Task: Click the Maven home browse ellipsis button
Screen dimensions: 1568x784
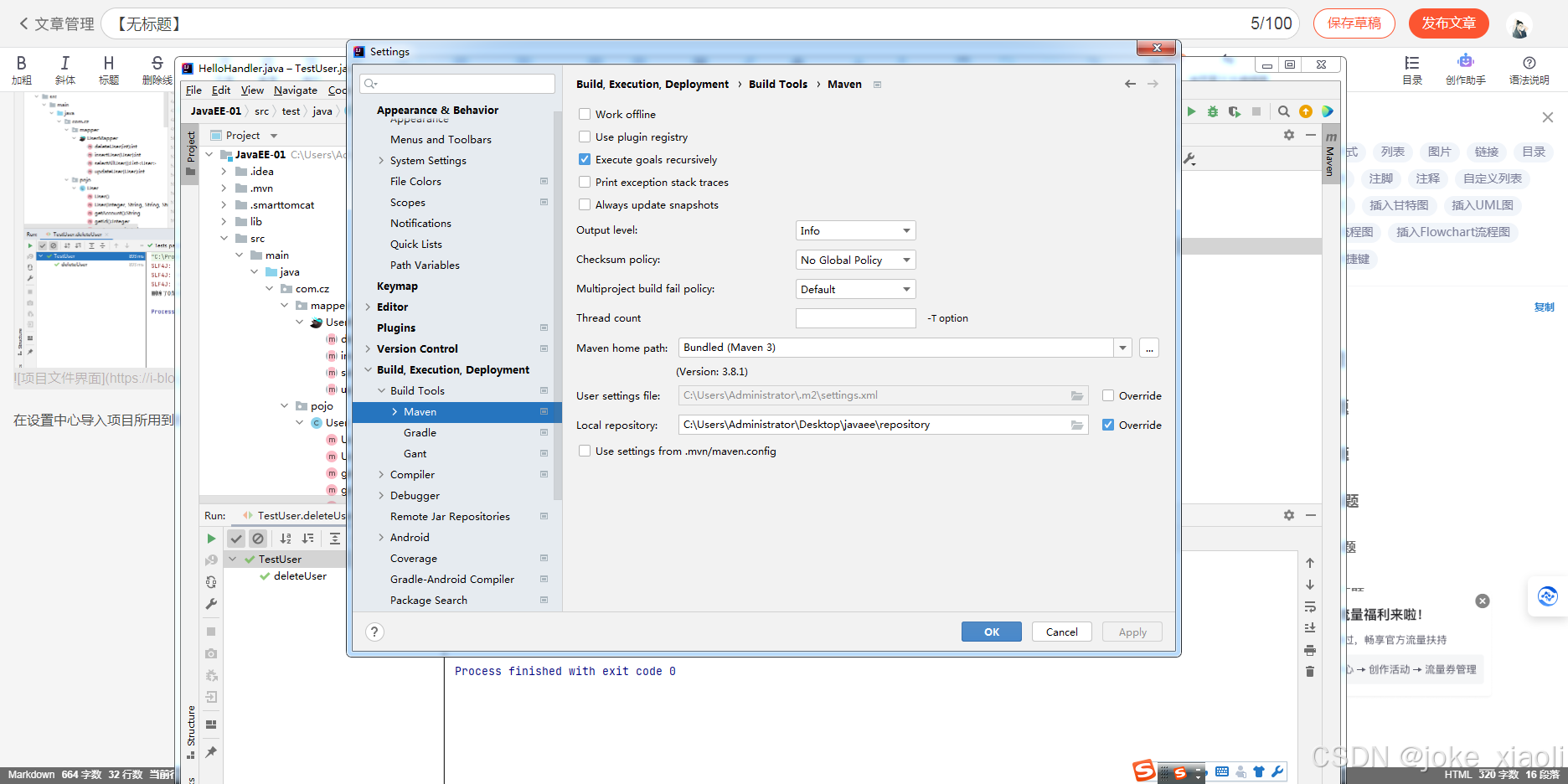Action: 1149,348
